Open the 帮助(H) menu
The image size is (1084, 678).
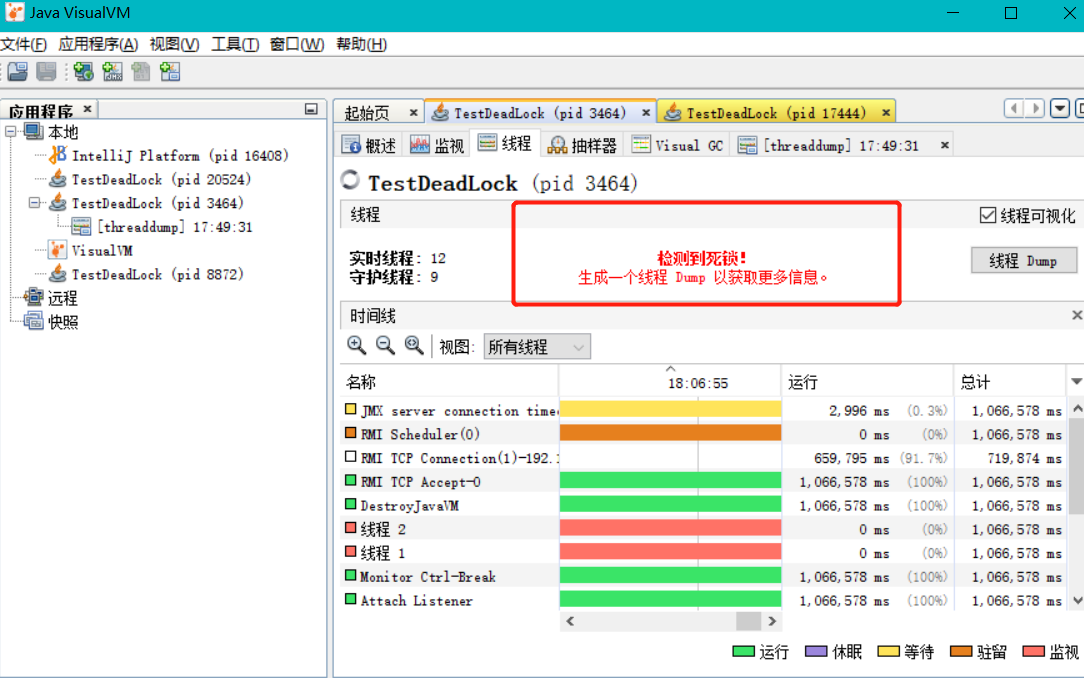coord(361,44)
